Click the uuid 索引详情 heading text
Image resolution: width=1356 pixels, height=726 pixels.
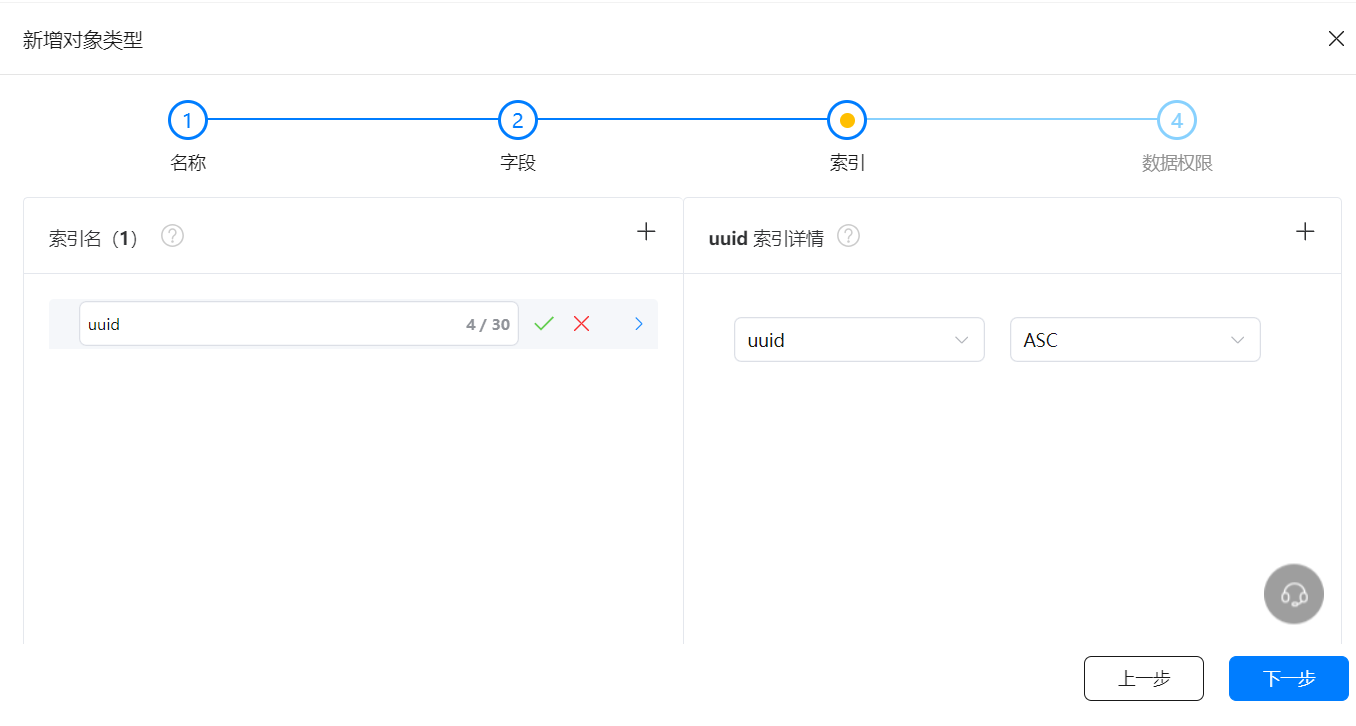tap(766, 239)
